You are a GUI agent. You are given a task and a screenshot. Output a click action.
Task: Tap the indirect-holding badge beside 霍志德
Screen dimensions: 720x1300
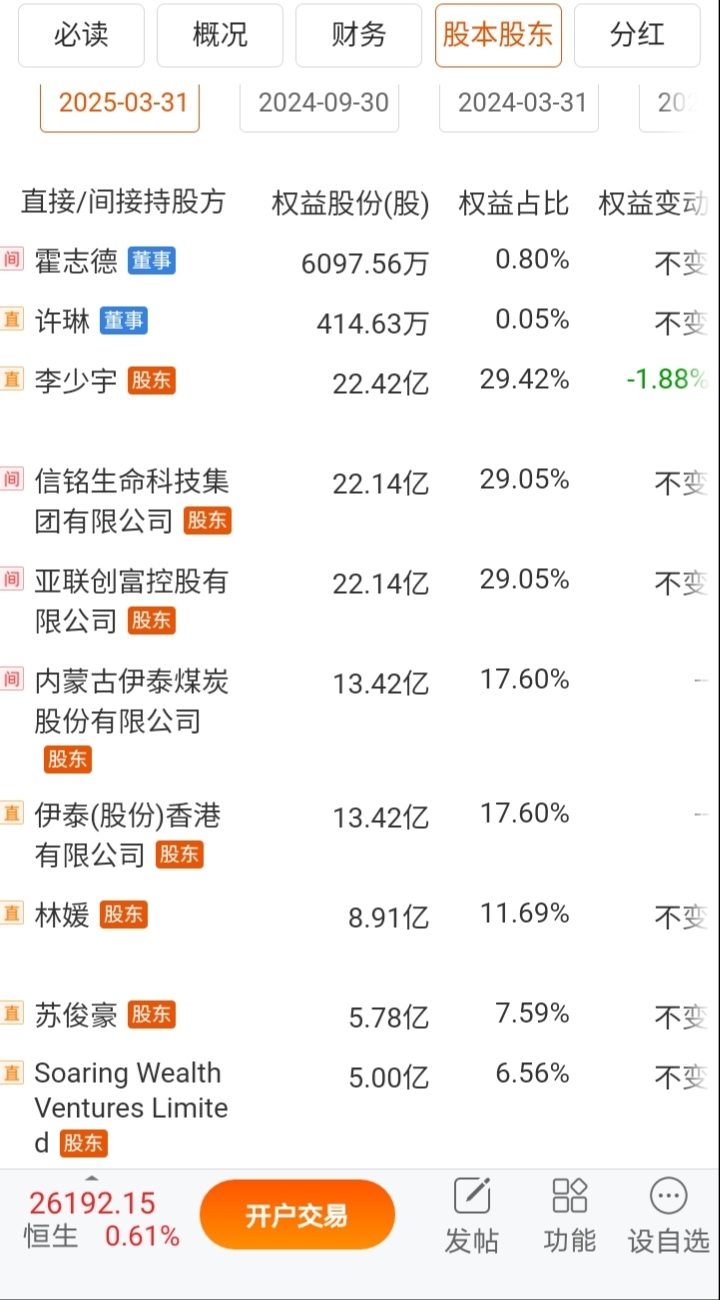pos(12,260)
